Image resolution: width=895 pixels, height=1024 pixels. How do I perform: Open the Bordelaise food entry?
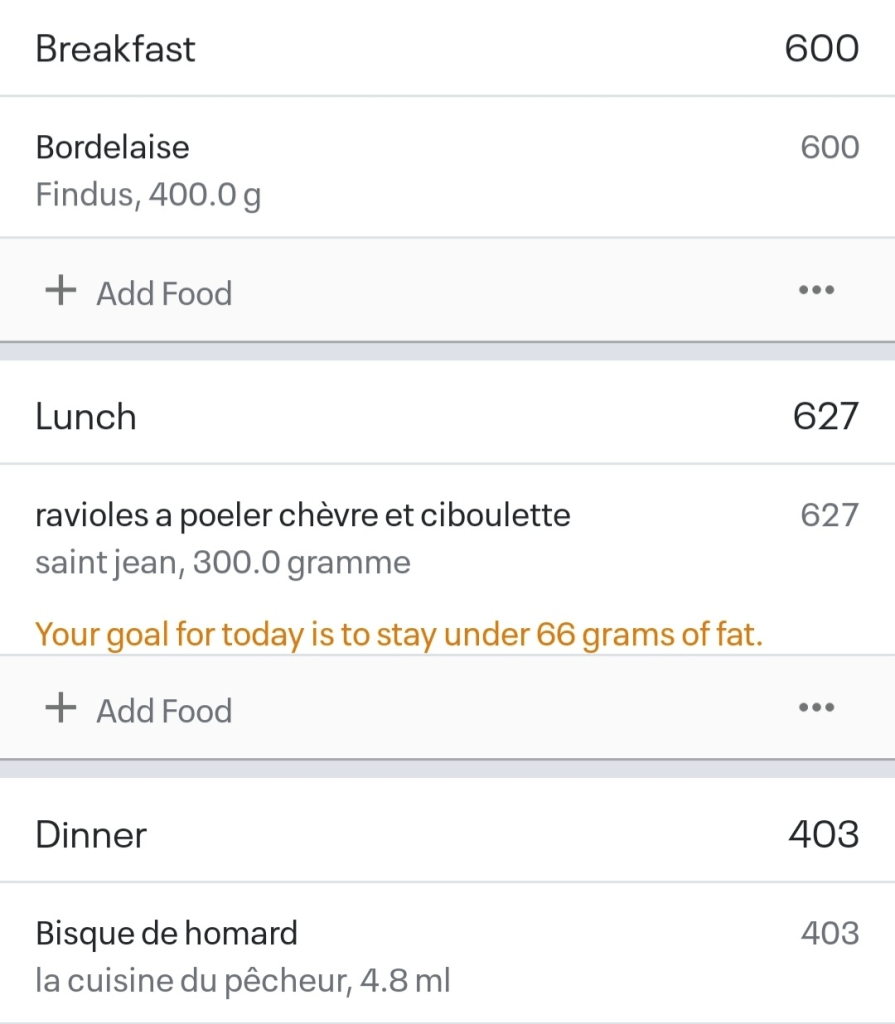click(x=113, y=148)
